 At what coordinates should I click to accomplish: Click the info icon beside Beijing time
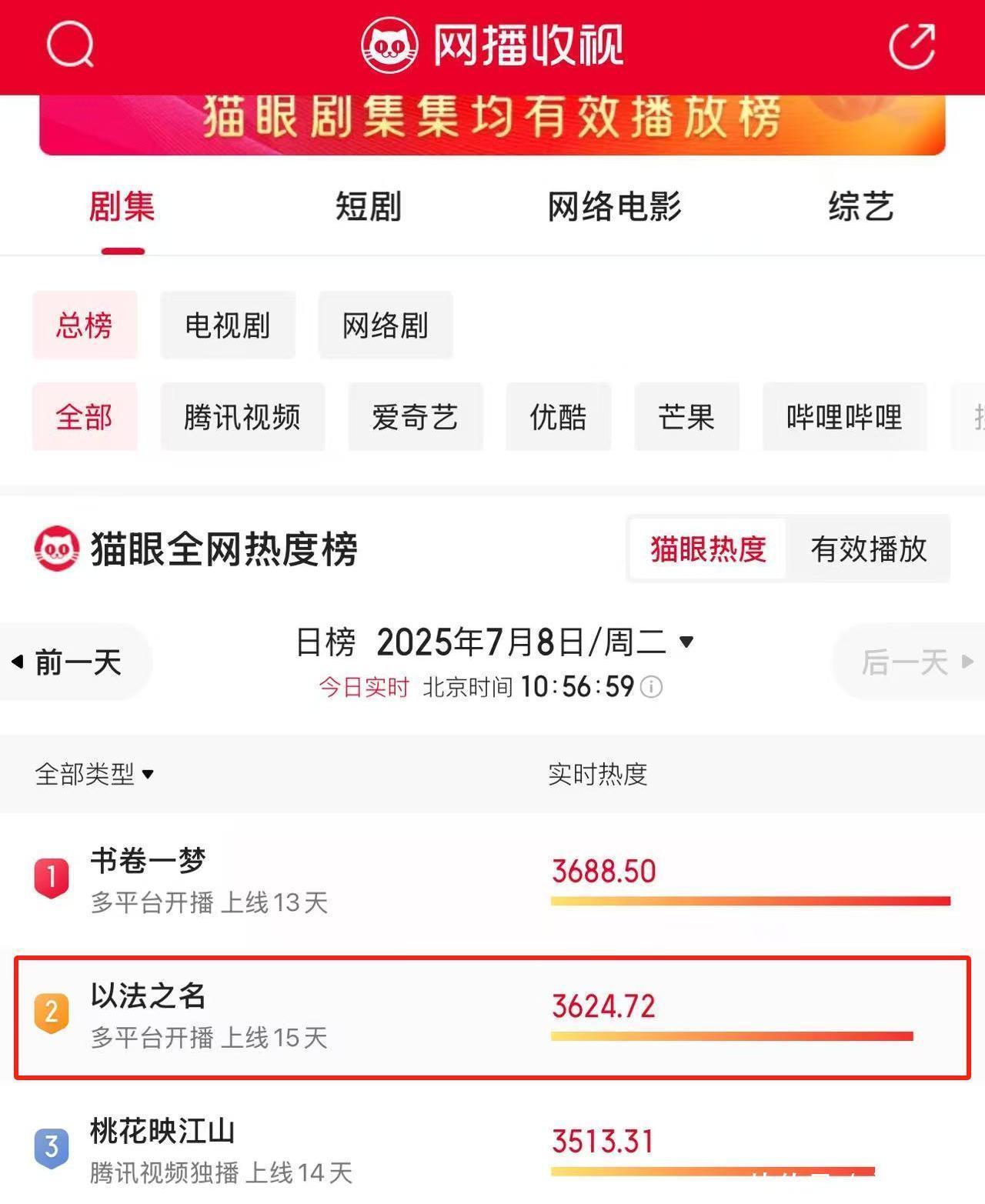click(x=652, y=687)
